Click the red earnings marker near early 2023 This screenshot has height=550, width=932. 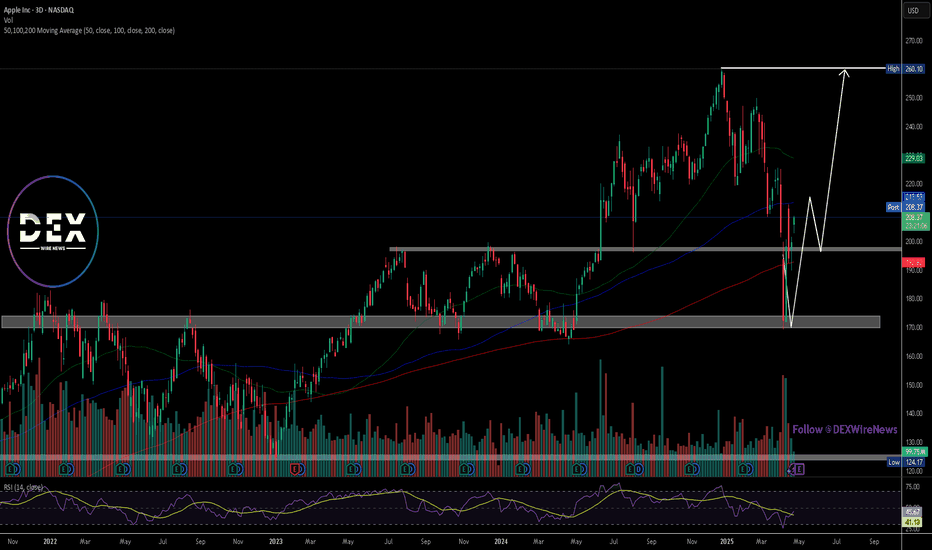tap(294, 469)
